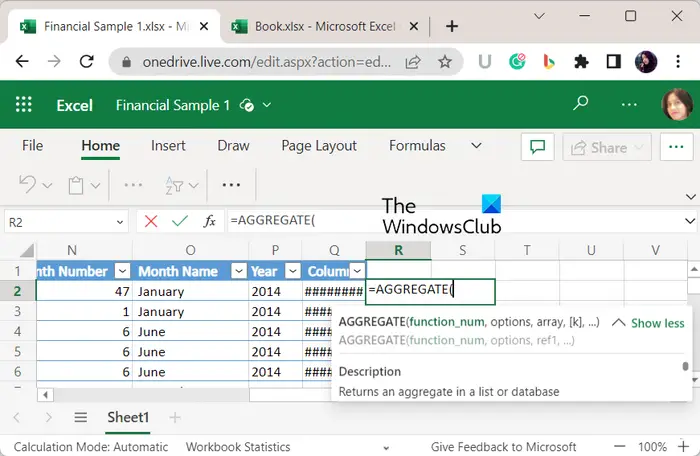Screen dimensions: 700x456
Task: Click the Share button
Action: tap(607, 147)
